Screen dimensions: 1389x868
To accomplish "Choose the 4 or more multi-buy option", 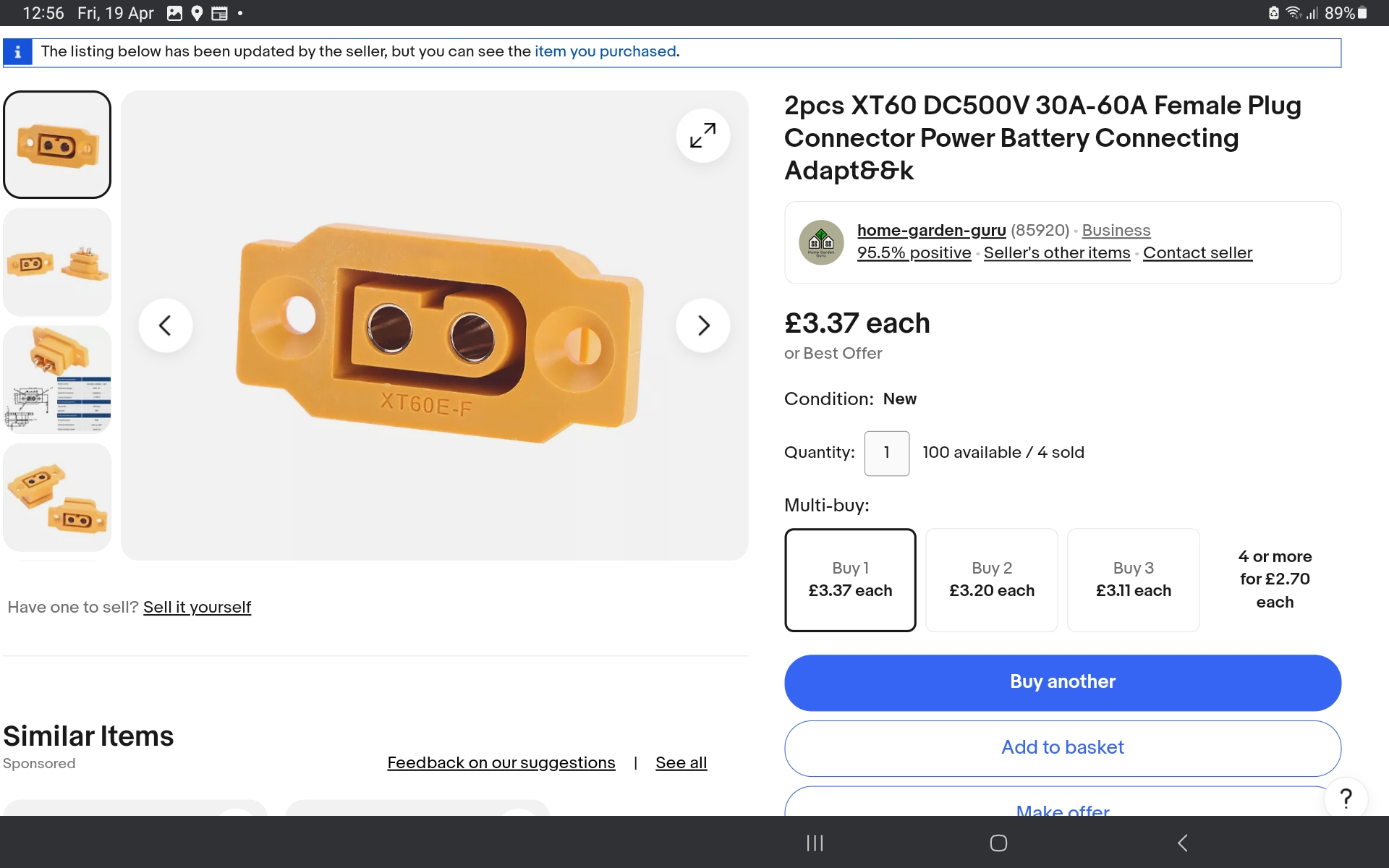I will pos(1274,579).
